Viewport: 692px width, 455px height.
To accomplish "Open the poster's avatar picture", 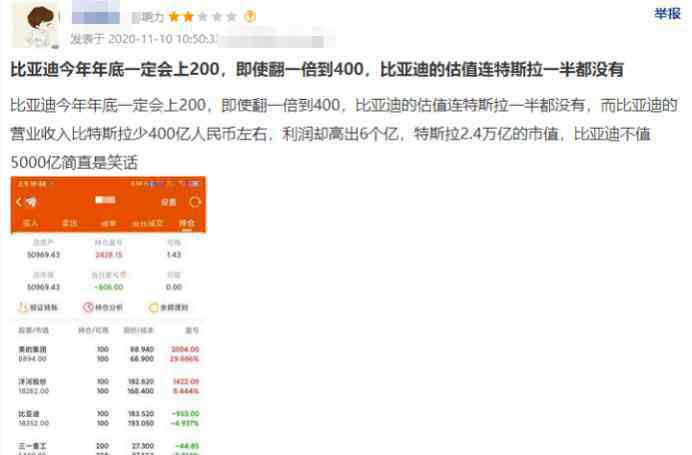I will tap(35, 25).
